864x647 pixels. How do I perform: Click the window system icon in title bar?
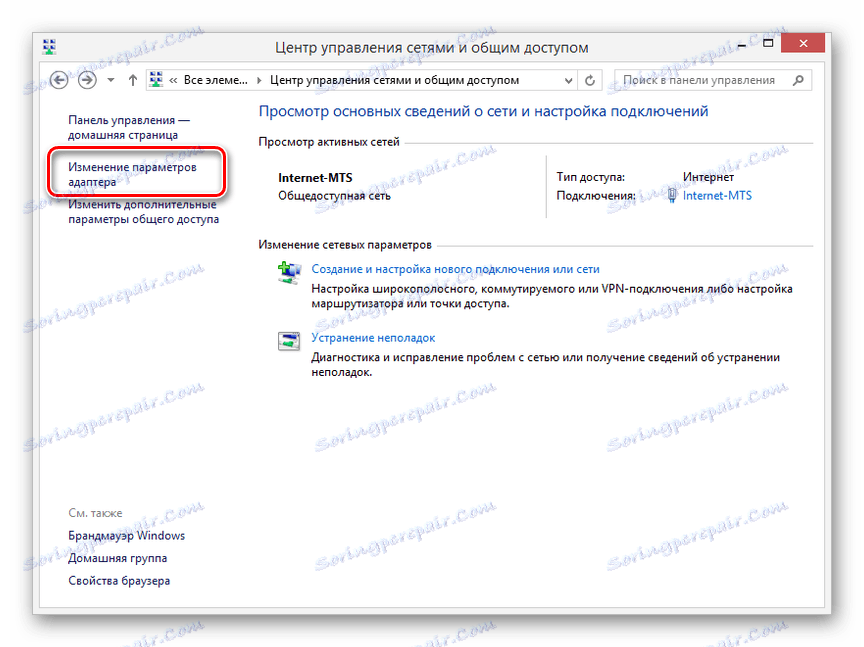[x=50, y=47]
